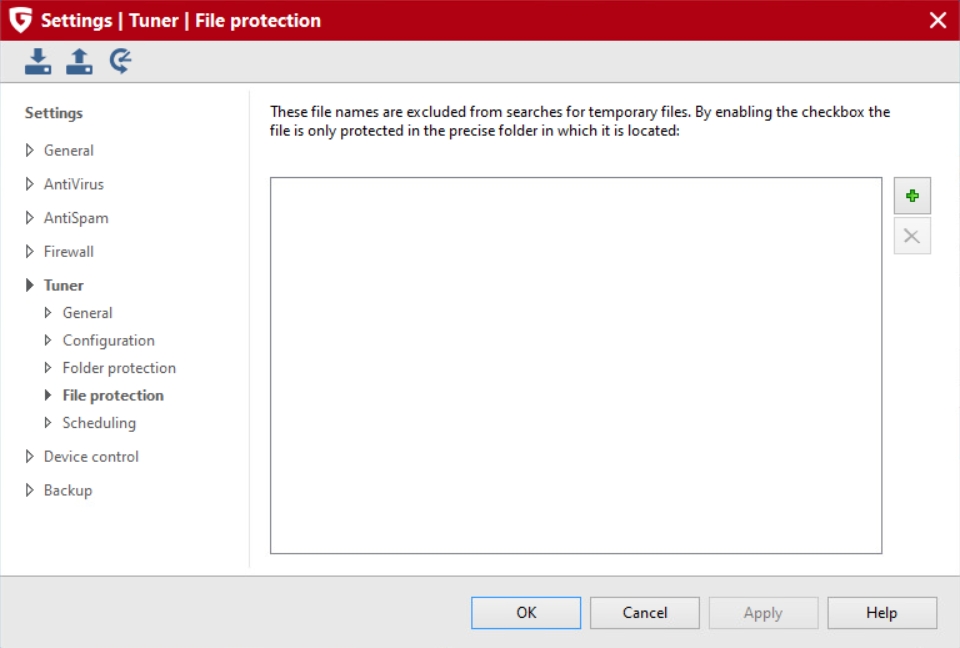Click inside the empty file exclusion list

tap(576, 366)
